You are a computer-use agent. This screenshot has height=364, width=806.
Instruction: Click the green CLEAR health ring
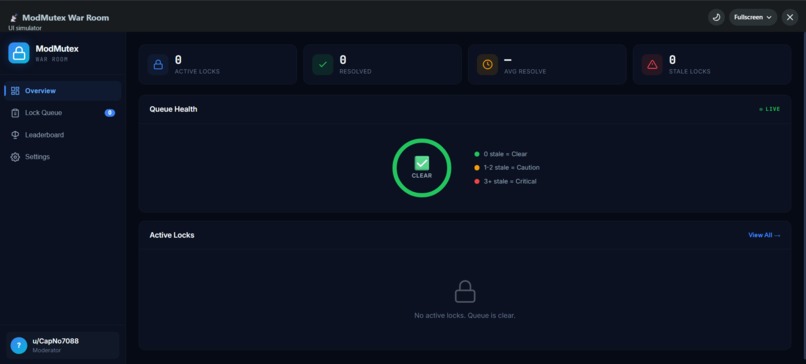422,168
